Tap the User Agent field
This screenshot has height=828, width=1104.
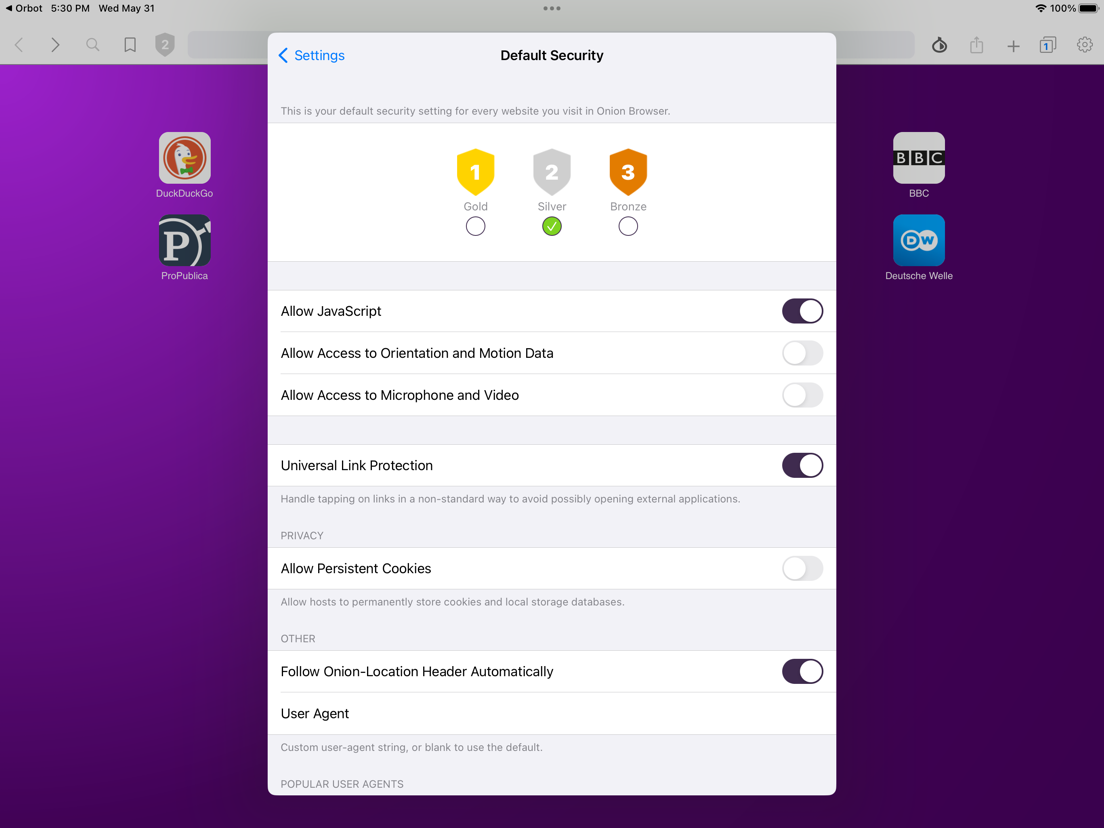click(x=552, y=713)
